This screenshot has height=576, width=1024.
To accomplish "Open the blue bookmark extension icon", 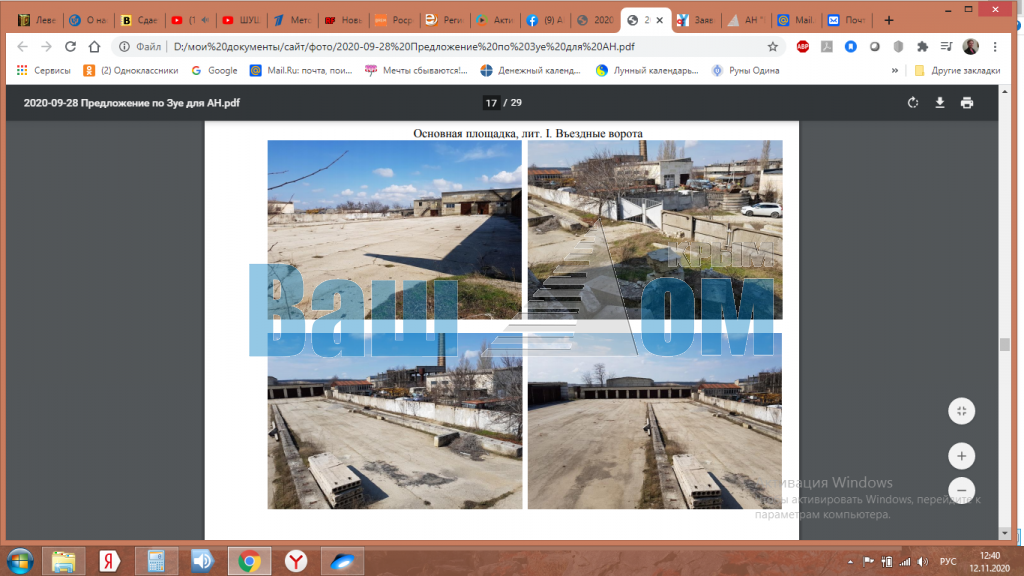I will (850, 46).
